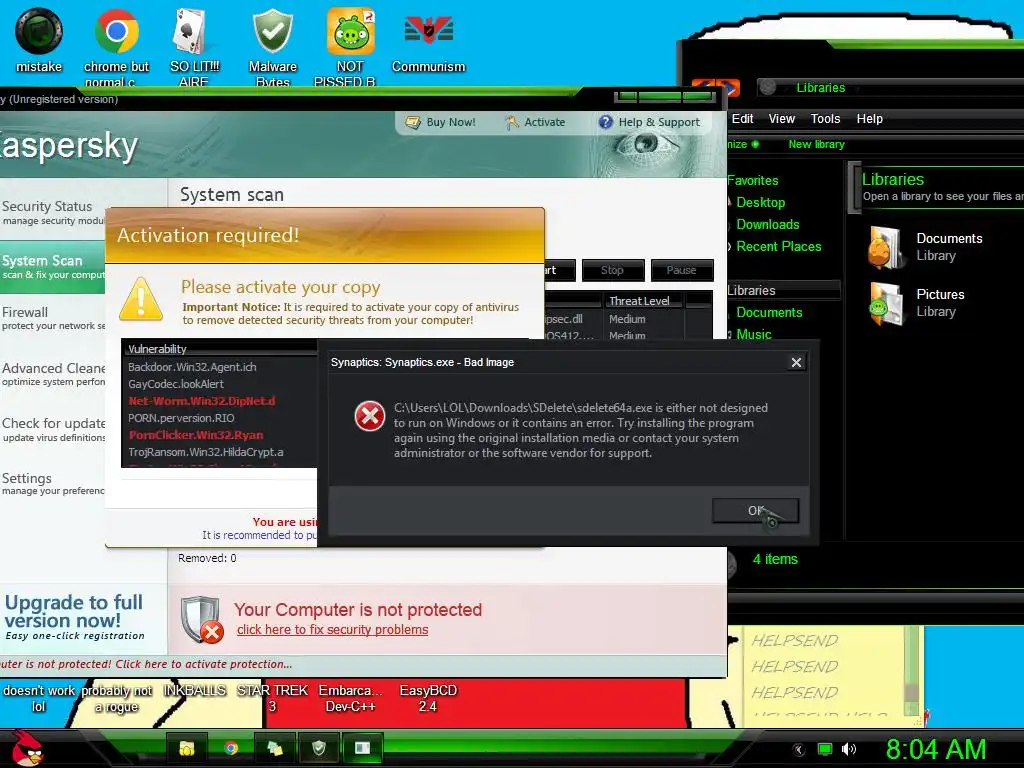The width and height of the screenshot is (1024, 768).
Task: Click the orange navigation arrows in Libraries window
Action: [716, 87]
